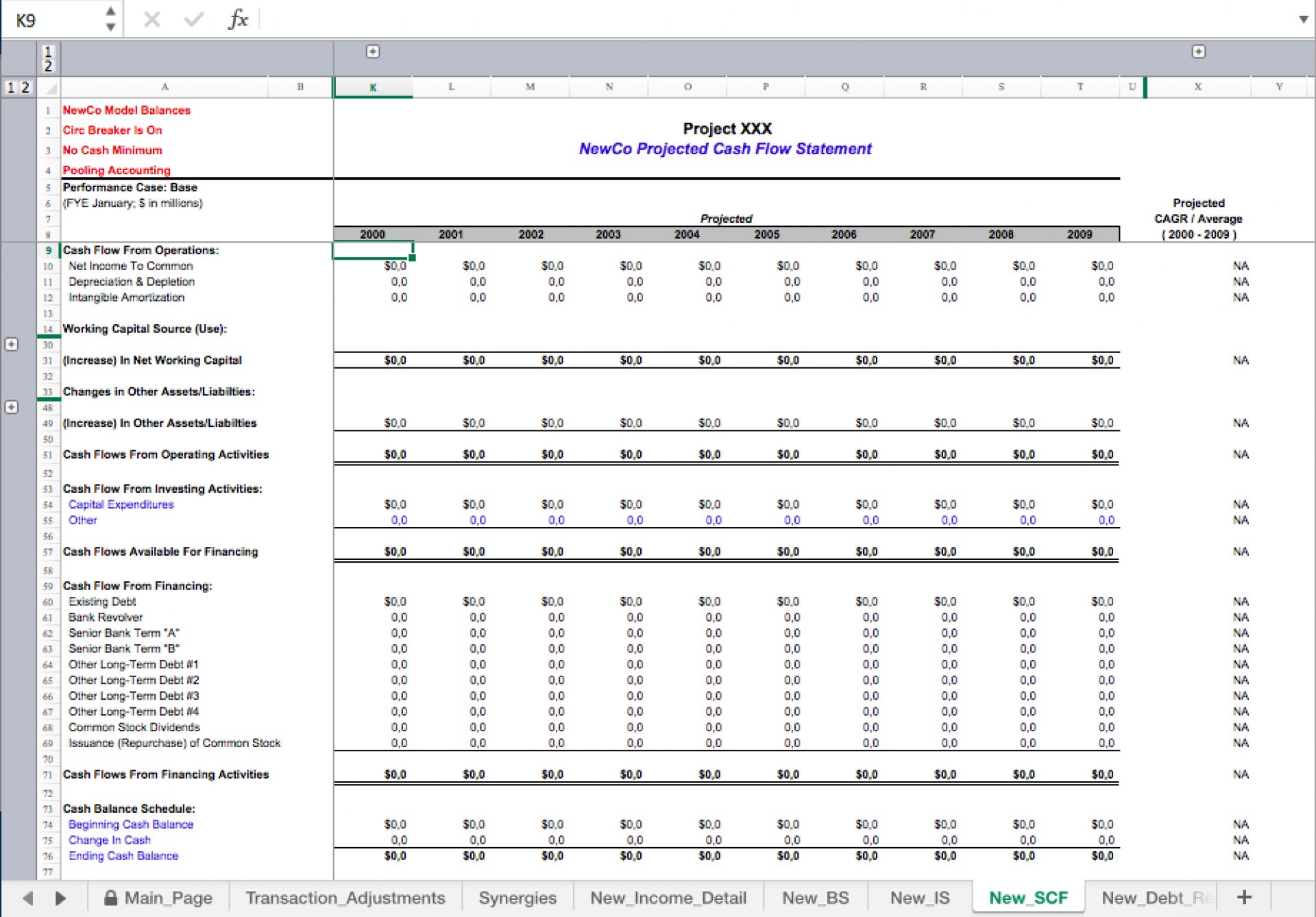
Task: Click 'Pooling Accounting' cell
Action: click(117, 169)
